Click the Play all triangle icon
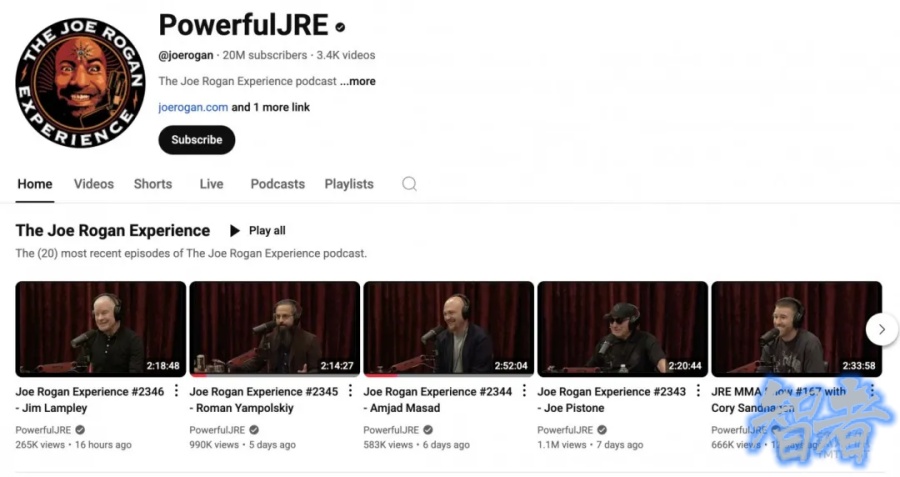Image resolution: width=900 pixels, height=477 pixels. (x=234, y=231)
